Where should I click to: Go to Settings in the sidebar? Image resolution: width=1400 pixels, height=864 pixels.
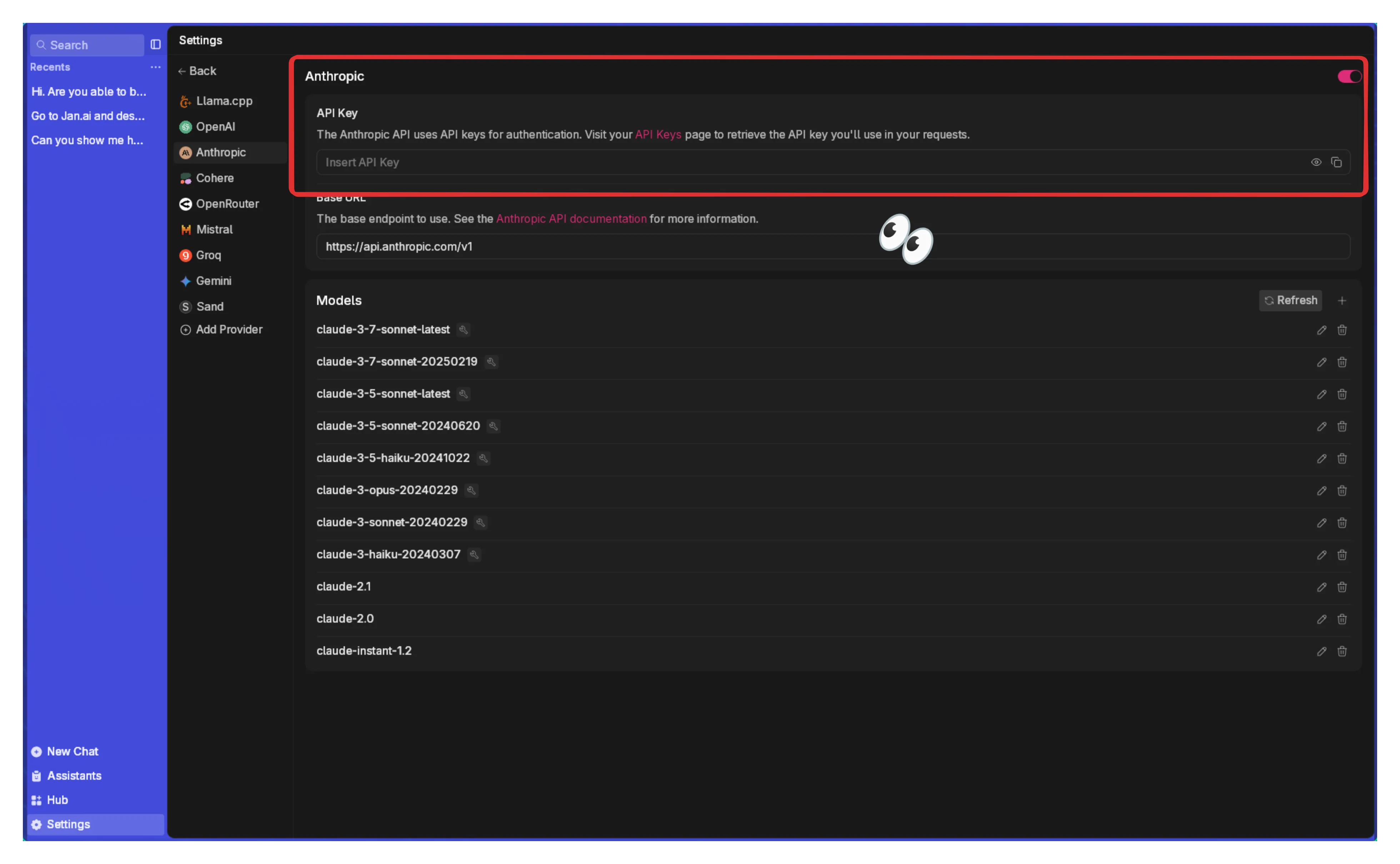click(68, 824)
